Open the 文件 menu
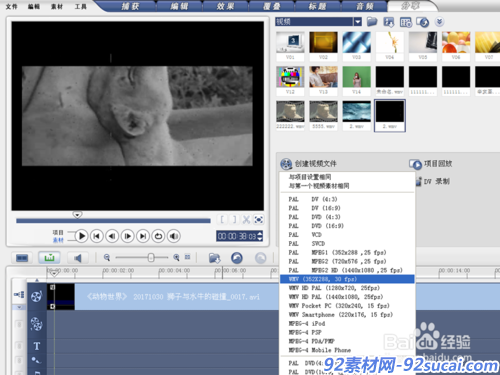The height and width of the screenshot is (375, 500). (x=11, y=6)
